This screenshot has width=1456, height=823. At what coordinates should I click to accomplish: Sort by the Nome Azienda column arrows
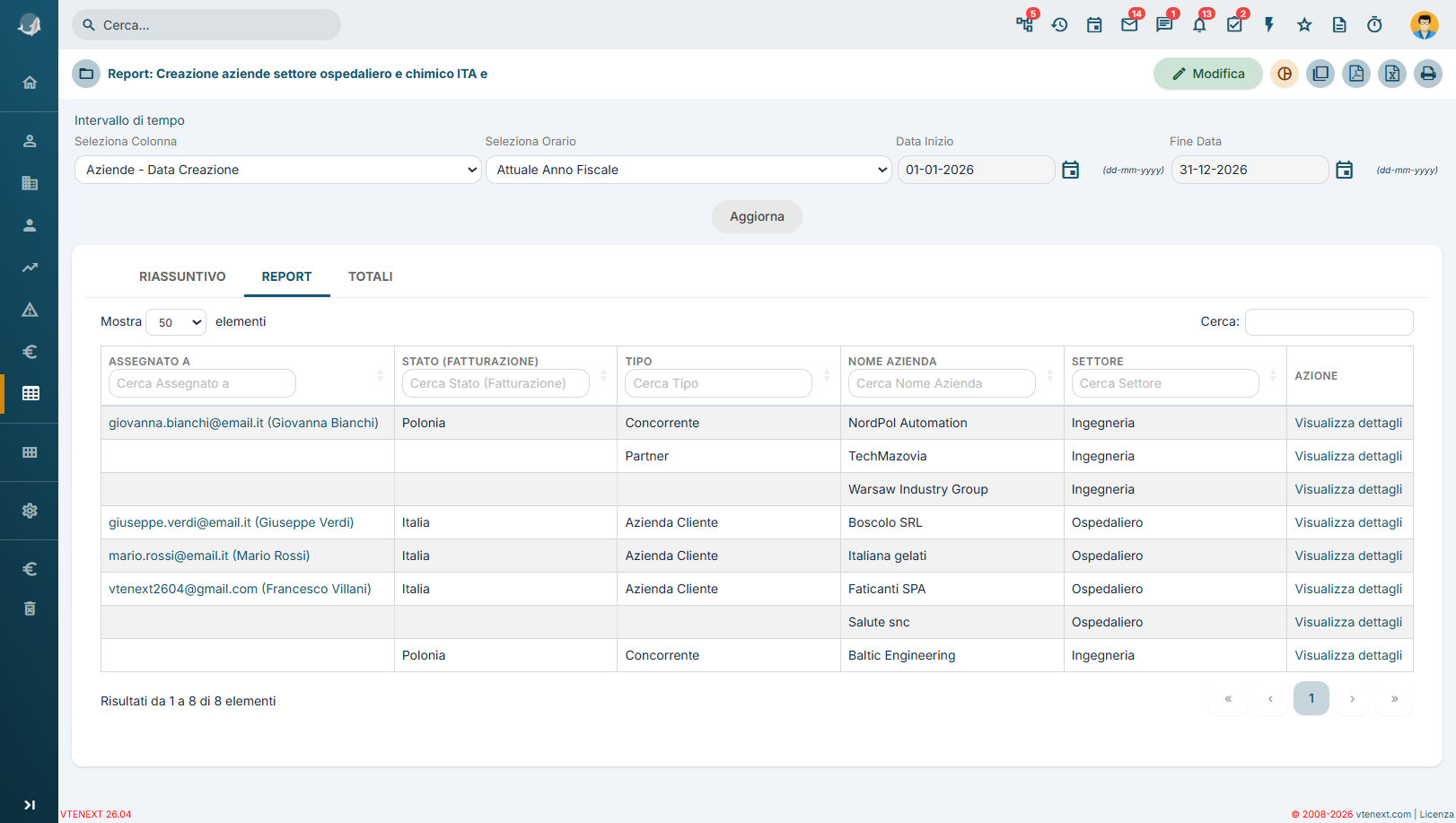point(1049,375)
